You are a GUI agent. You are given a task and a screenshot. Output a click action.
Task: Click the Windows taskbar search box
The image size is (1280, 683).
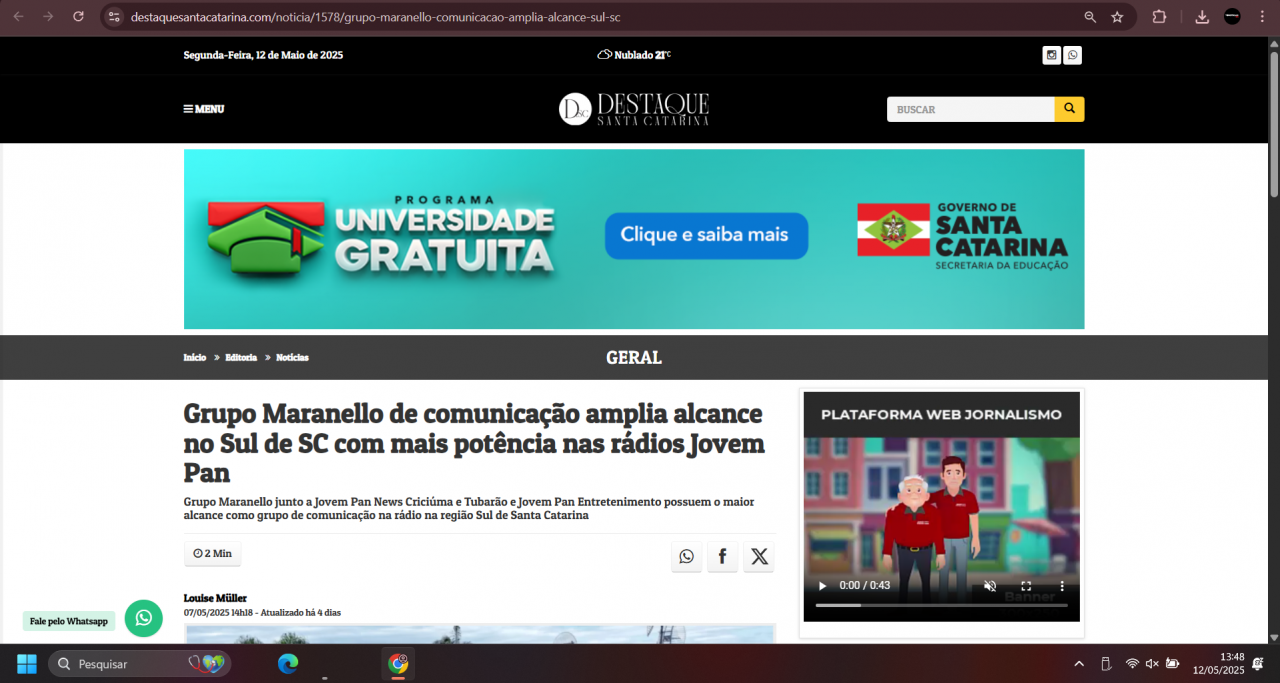tap(140, 664)
